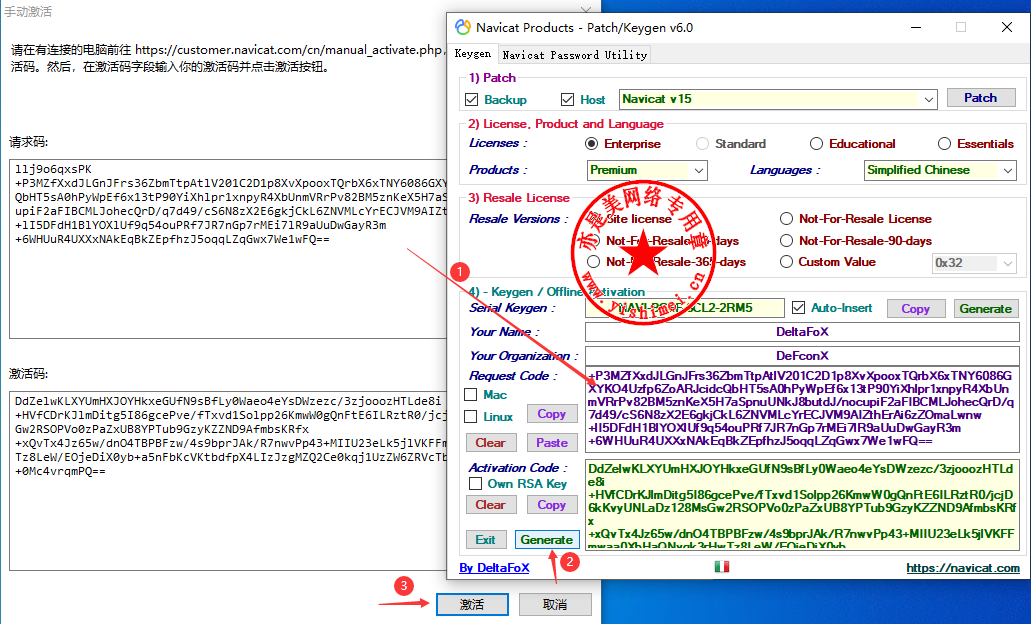
Task: Click the Your Name field containing DeltaFoX
Action: tap(802, 332)
